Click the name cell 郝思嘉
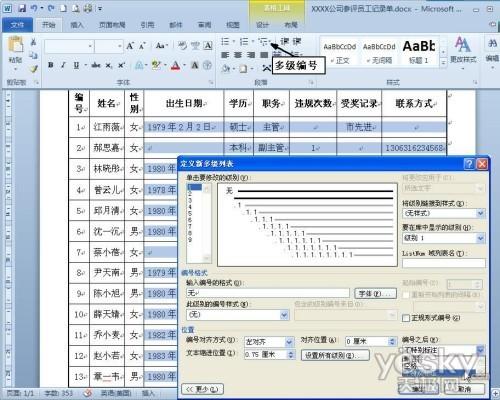Image resolution: width=500 pixels, height=400 pixels. [x=107, y=148]
